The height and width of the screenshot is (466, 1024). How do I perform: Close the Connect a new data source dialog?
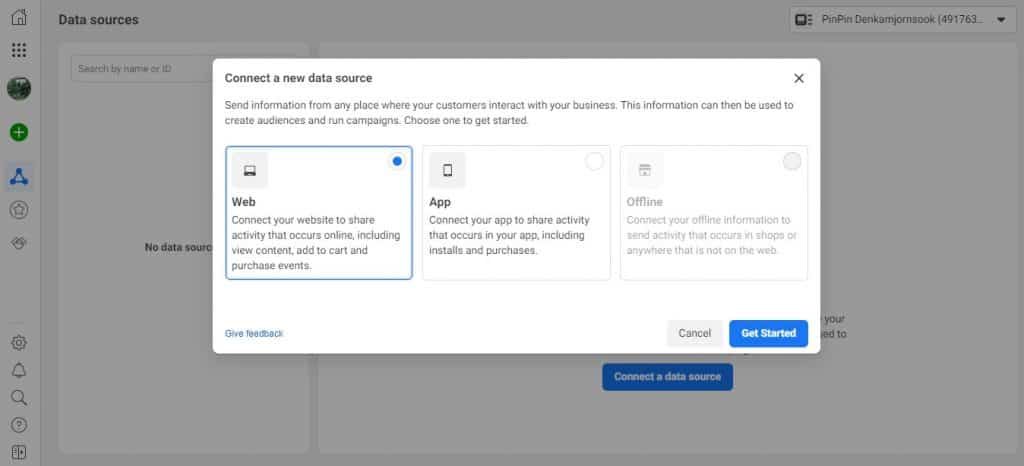tap(799, 78)
